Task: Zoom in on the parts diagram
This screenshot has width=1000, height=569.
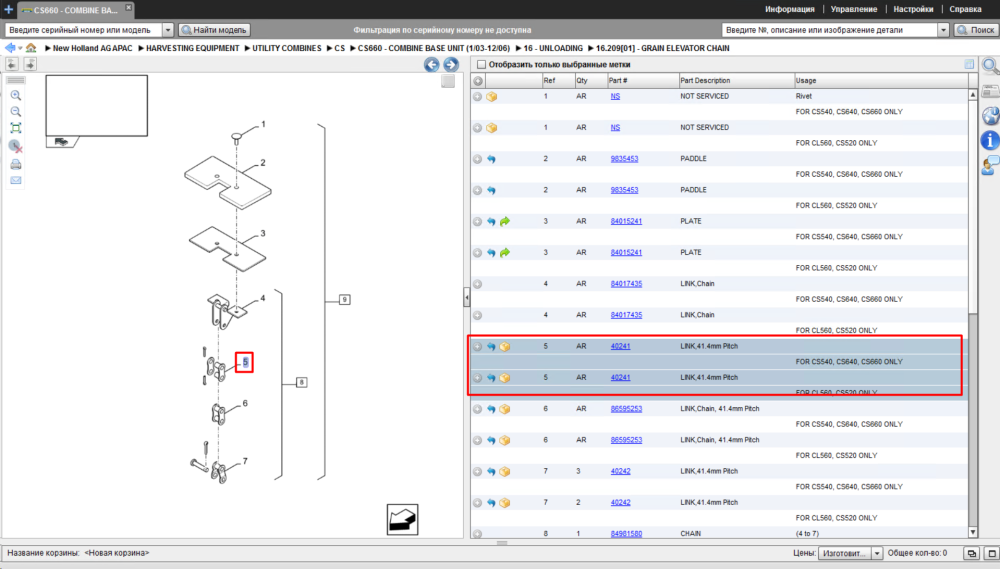Action: pyautogui.click(x=16, y=96)
